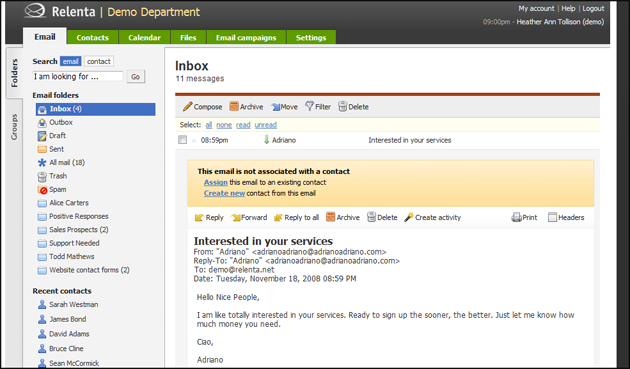Click sender name Adriano in message list
Viewport: 630px width, 369px height.
pos(284,140)
